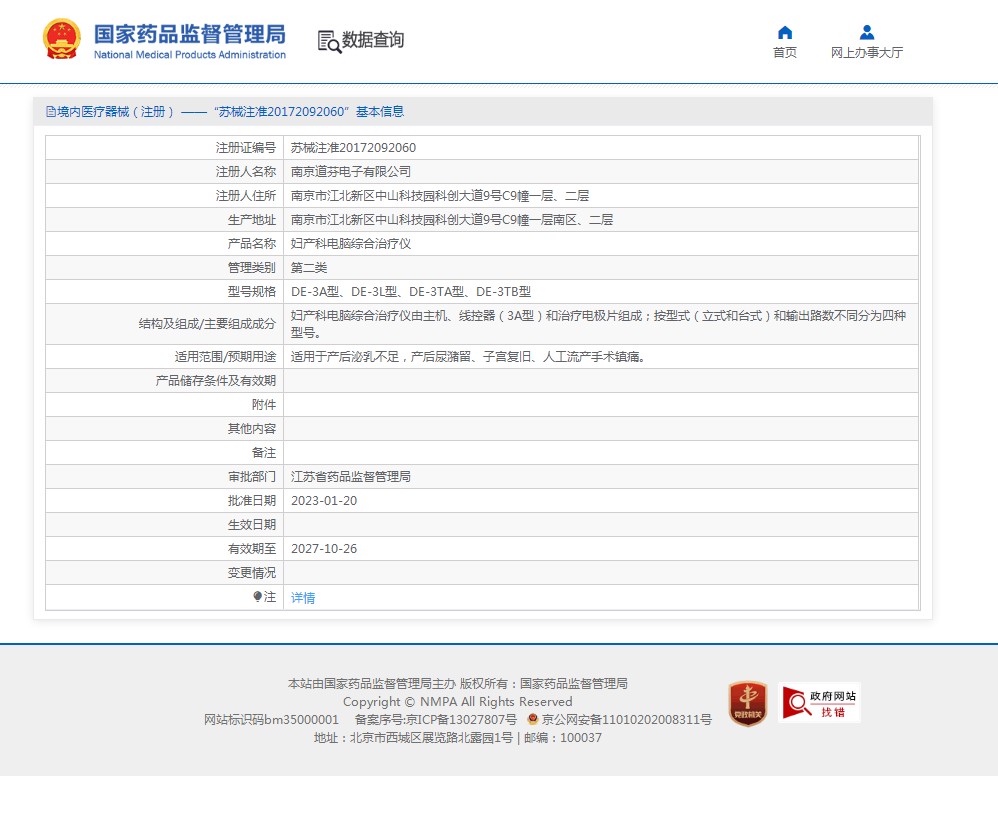Click the 注册人名称 row label
This screenshot has height=817, width=998.
tap(246, 172)
